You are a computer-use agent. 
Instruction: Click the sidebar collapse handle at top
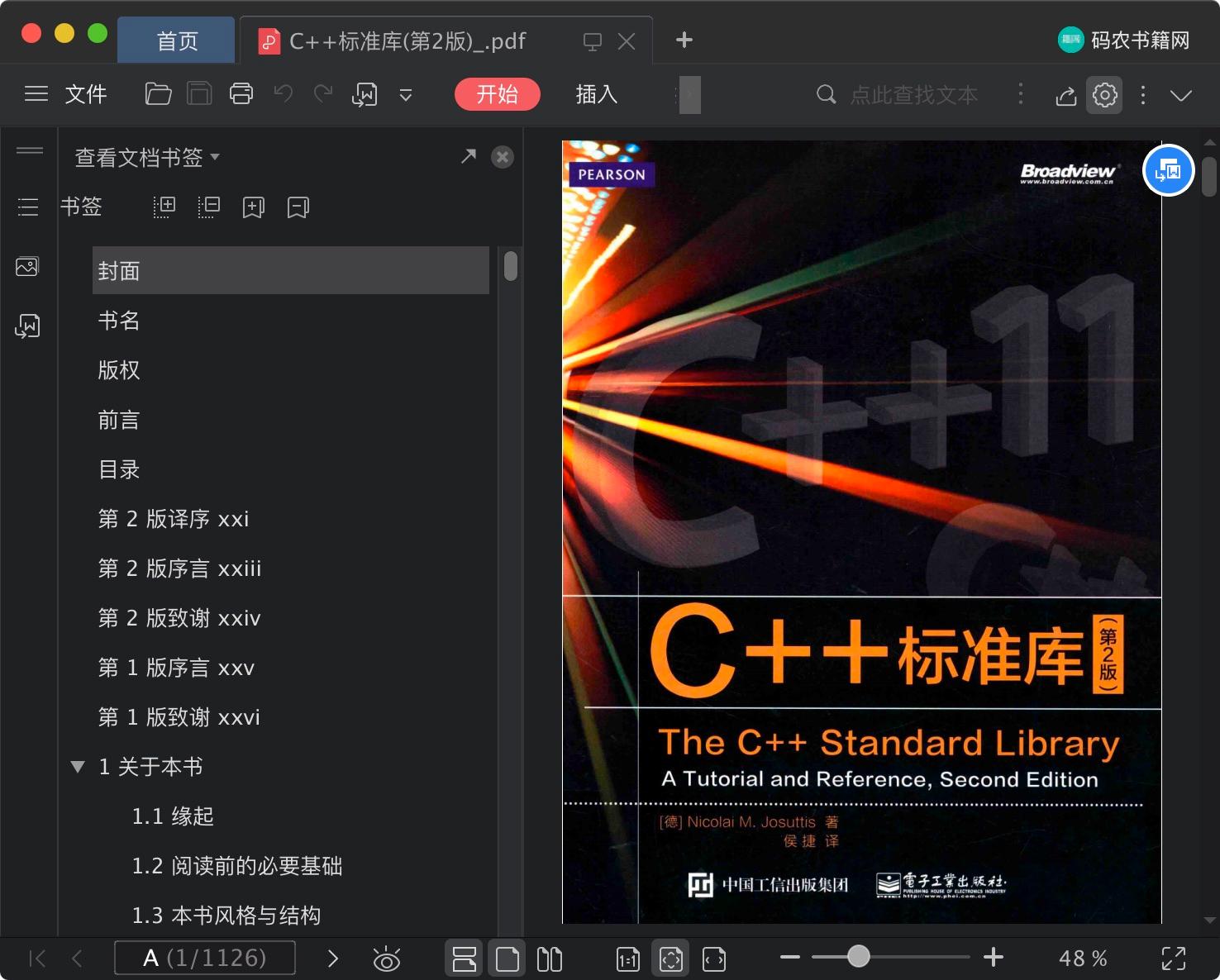point(30,150)
